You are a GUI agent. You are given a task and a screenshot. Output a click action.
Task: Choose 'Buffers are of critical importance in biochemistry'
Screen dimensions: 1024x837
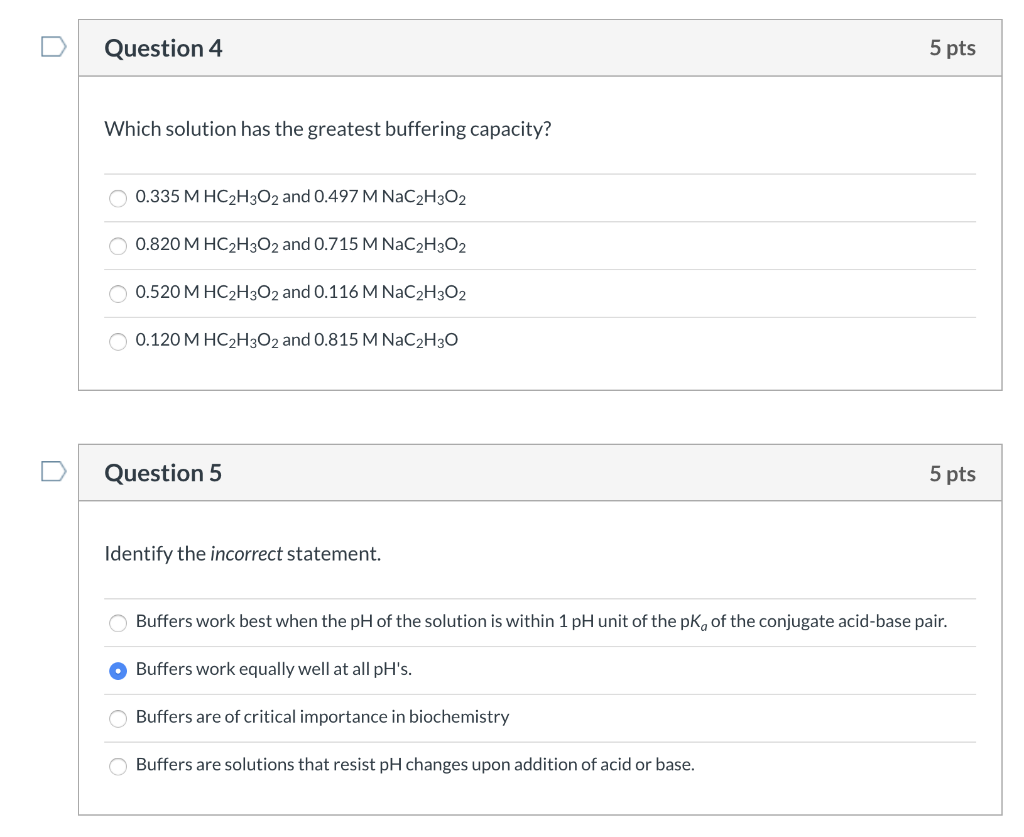click(118, 718)
